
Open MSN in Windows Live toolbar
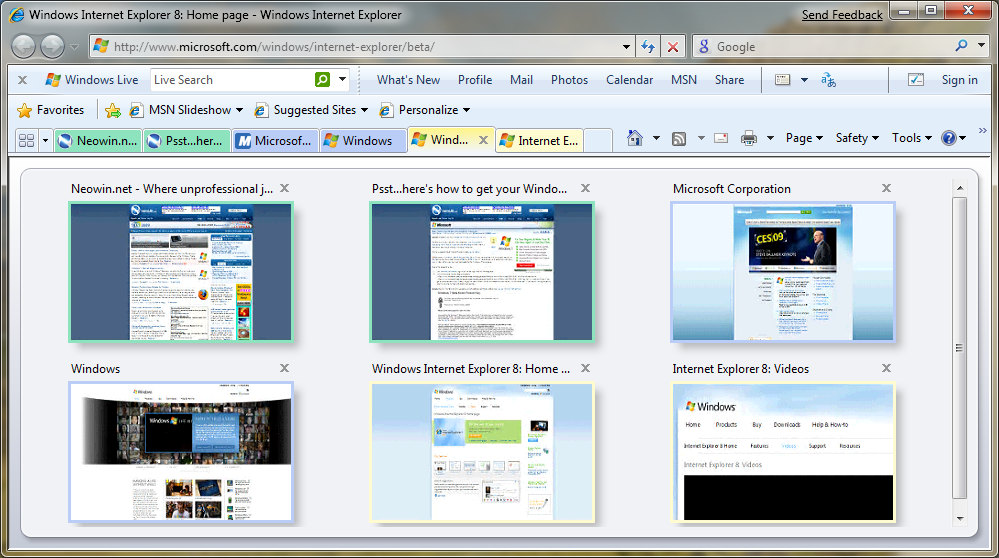[684, 80]
